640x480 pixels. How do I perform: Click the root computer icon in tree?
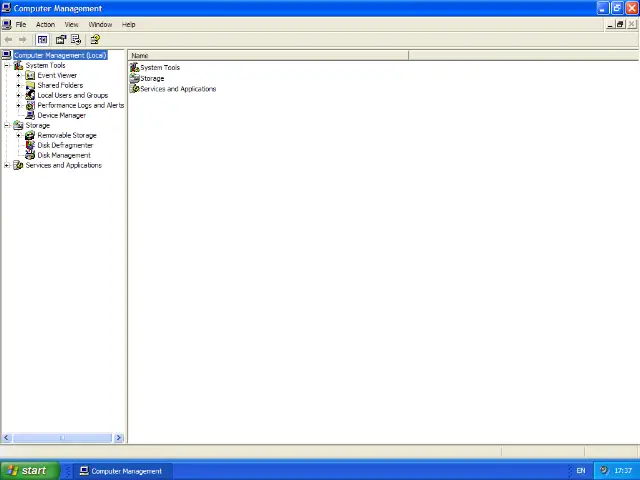click(x=7, y=55)
